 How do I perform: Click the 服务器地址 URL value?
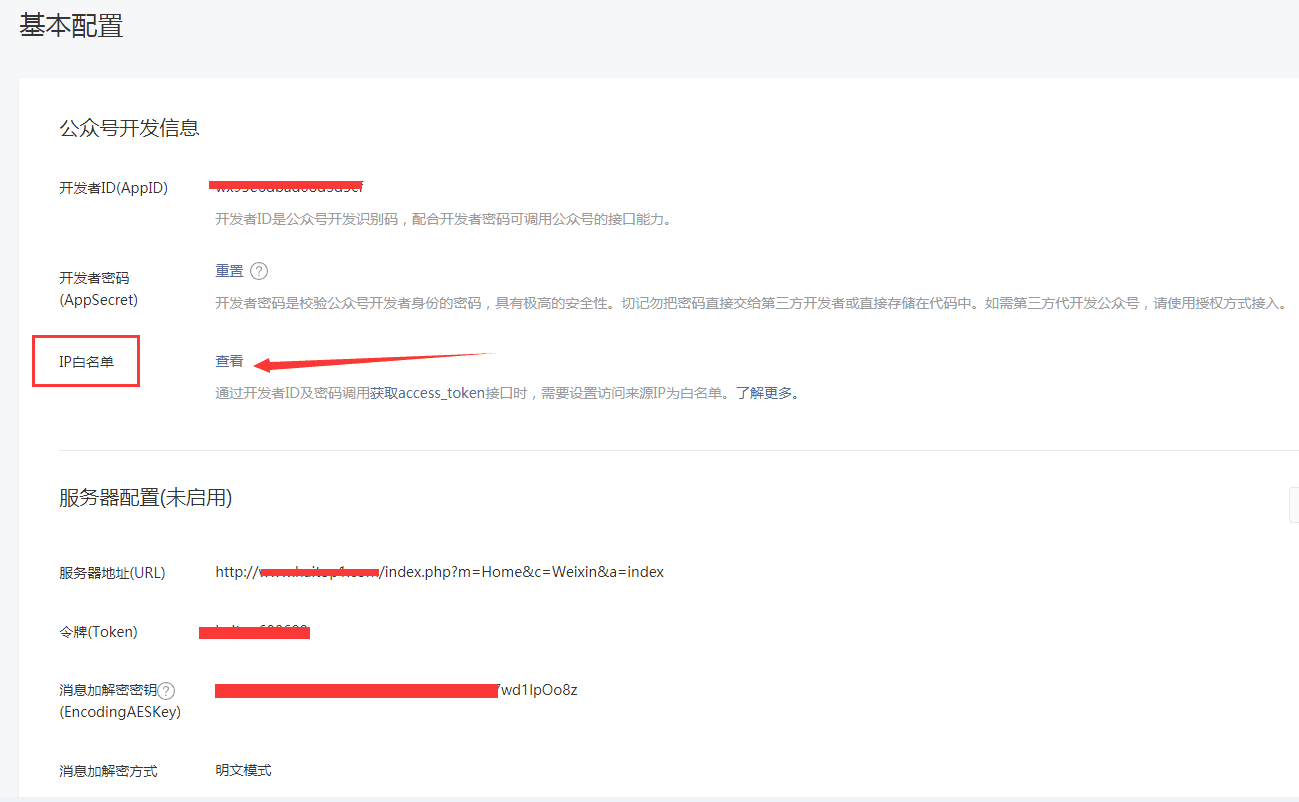(x=439, y=572)
